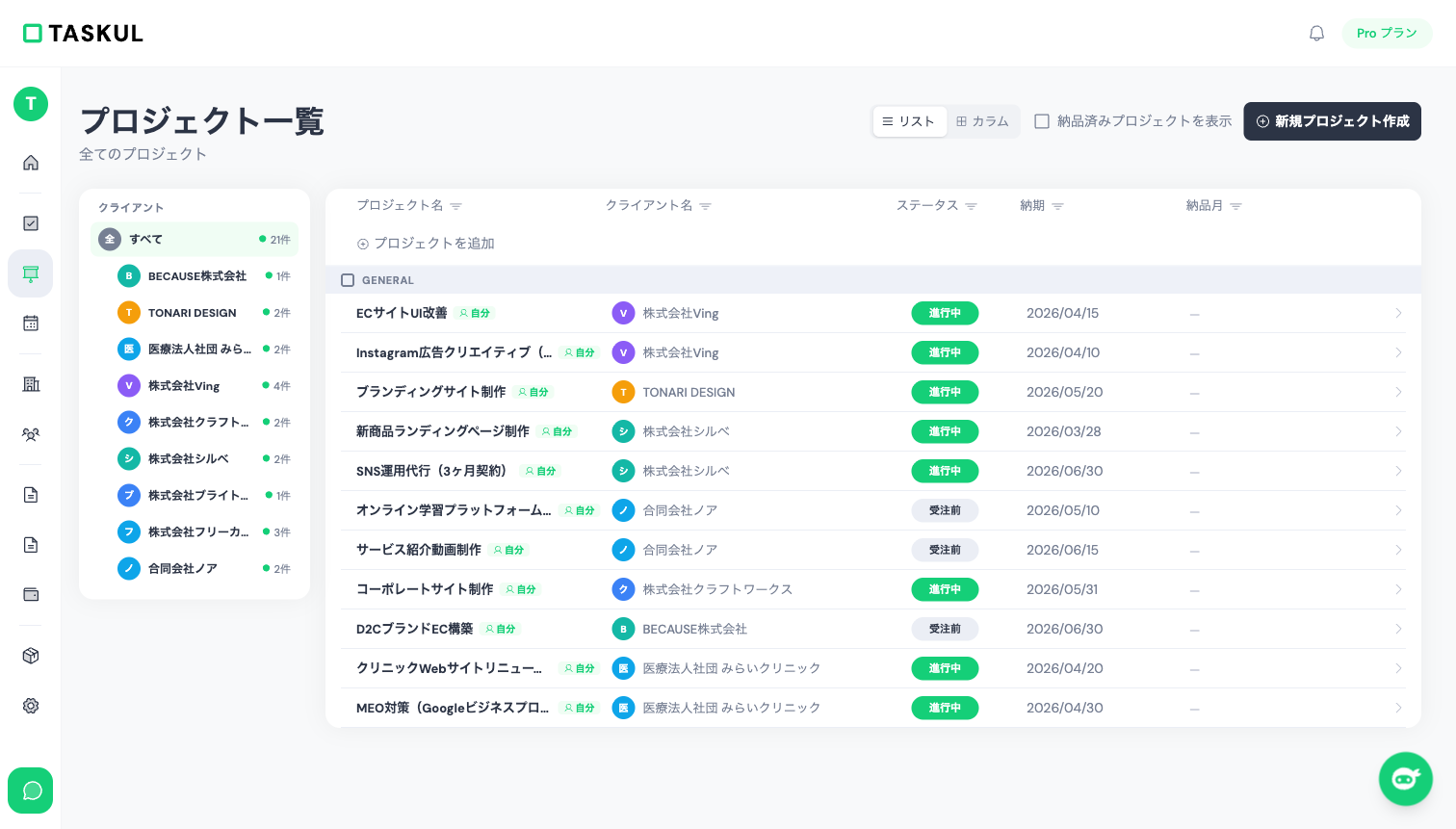Switch to the リスト view tab
This screenshot has width=1456, height=829.
click(x=909, y=121)
